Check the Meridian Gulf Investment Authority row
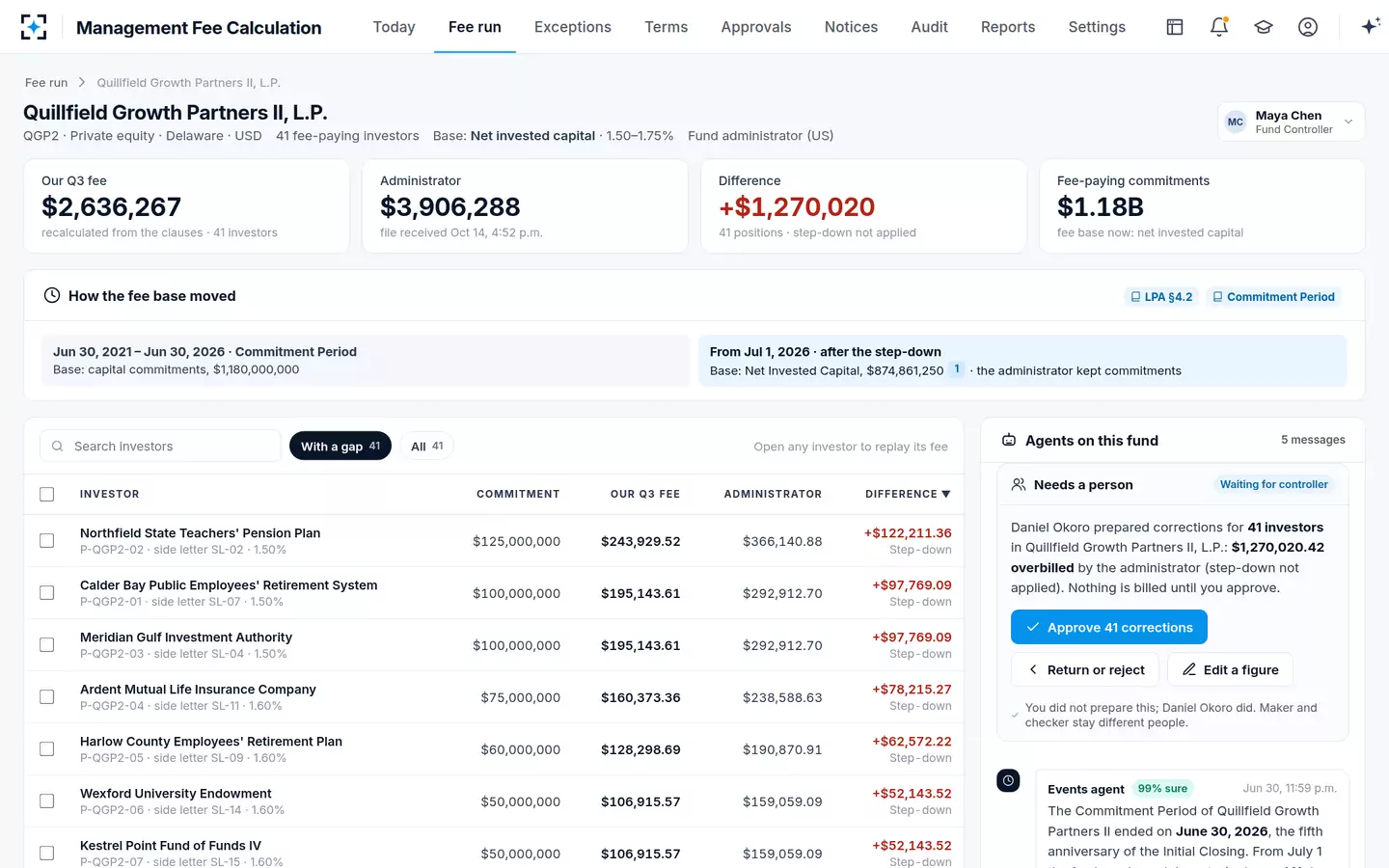 point(46,645)
